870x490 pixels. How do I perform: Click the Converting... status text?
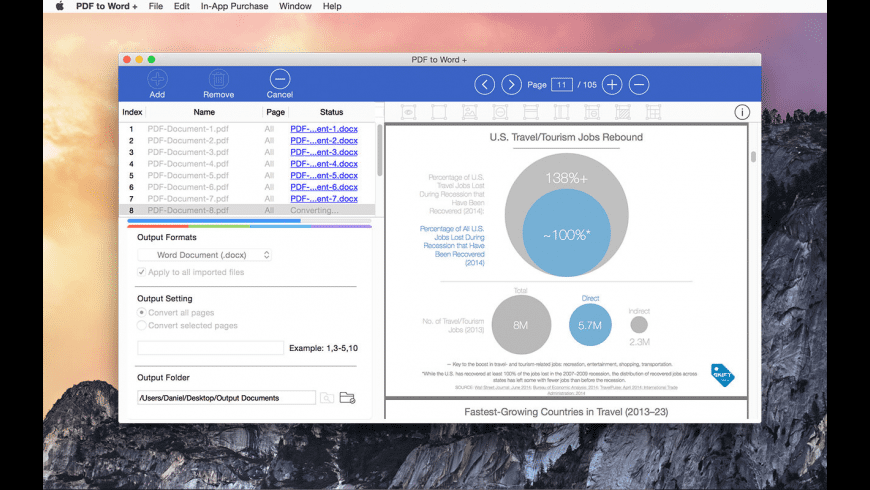click(x=314, y=210)
